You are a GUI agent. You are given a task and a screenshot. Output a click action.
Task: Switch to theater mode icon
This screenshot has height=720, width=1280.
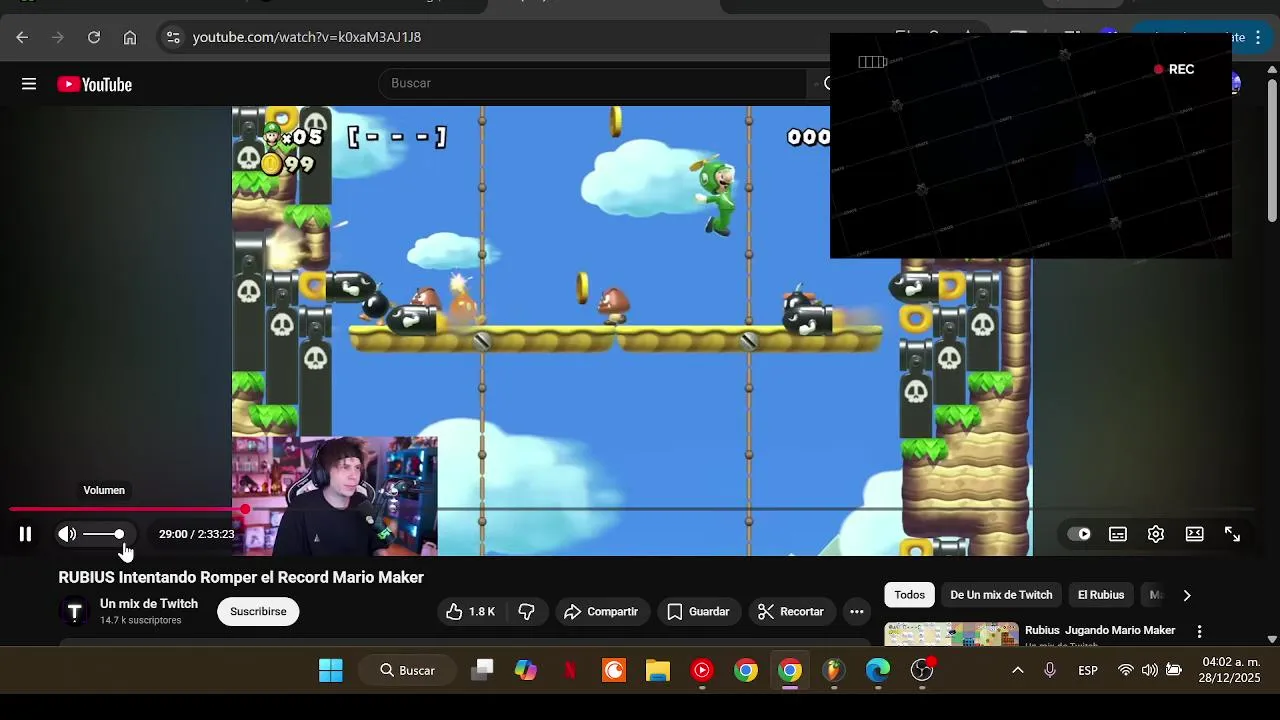[x=1194, y=534]
